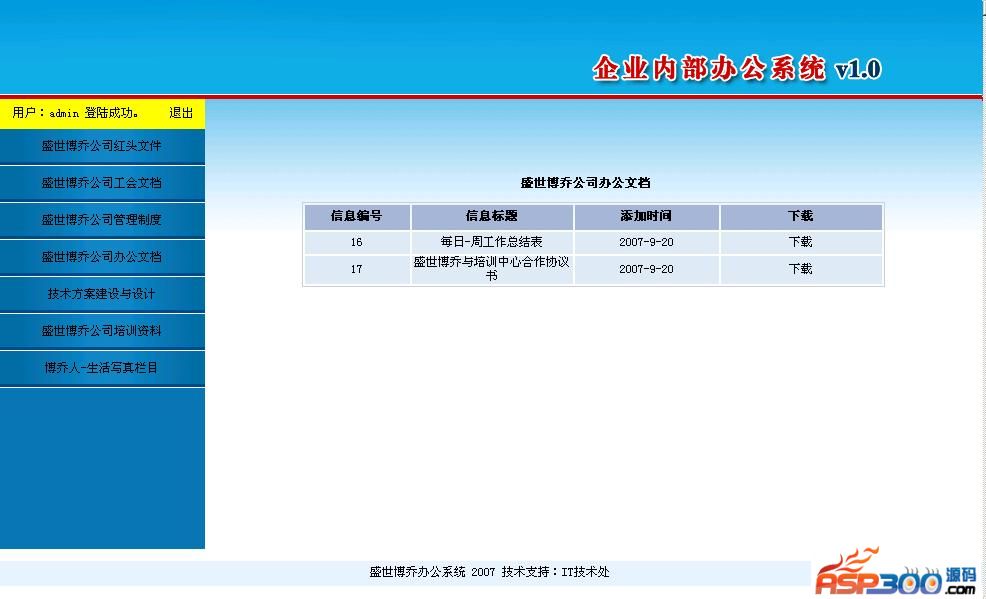Click date 2007-9-20 in row 16
Screen dimensions: 986x599
[x=646, y=242]
